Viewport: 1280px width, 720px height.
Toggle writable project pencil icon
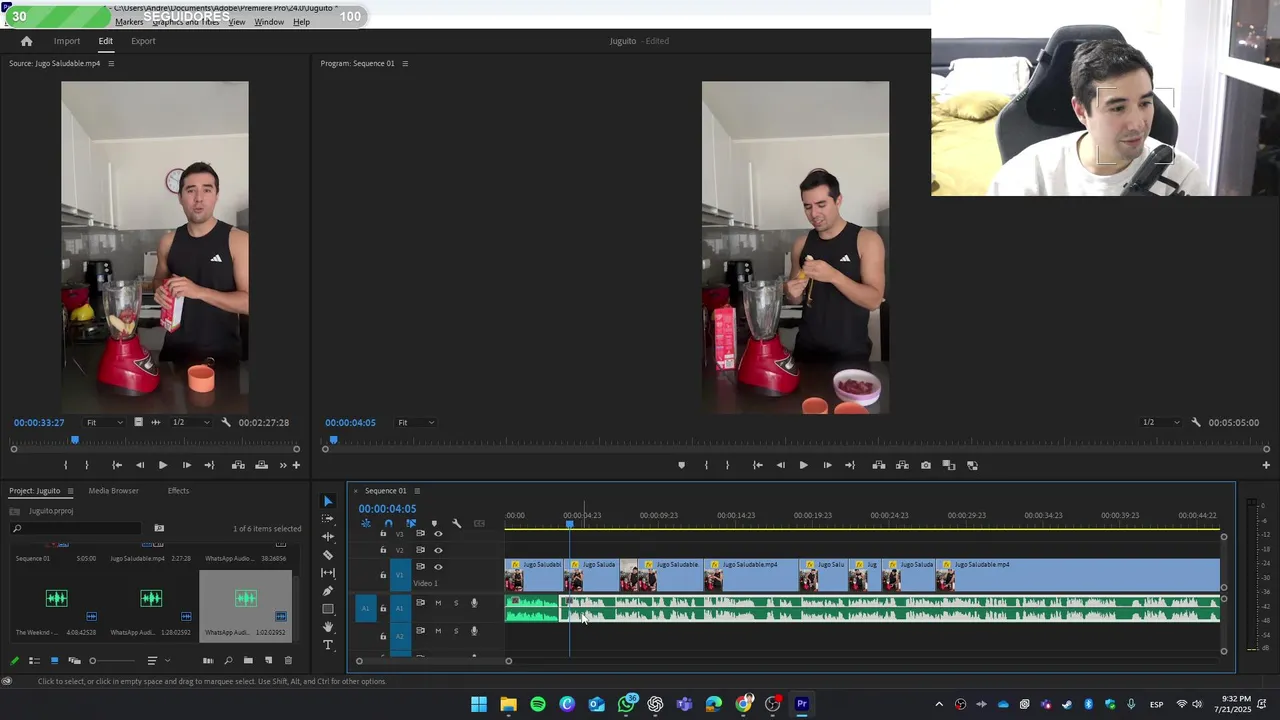point(14,660)
